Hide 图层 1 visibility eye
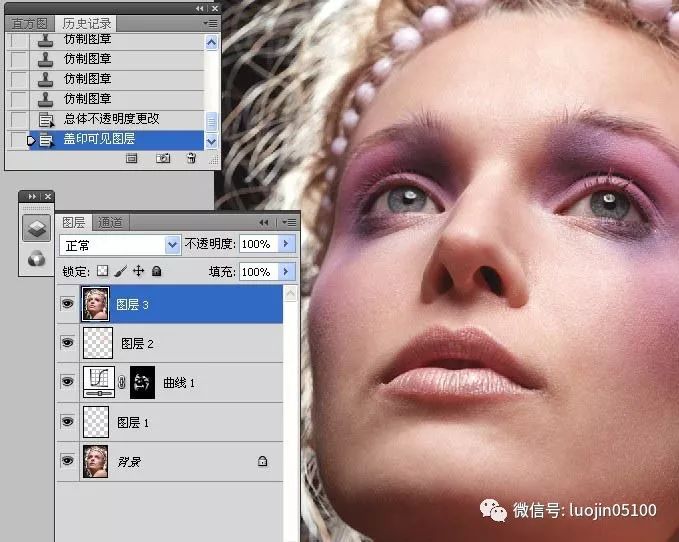The width and height of the screenshot is (679, 542). pyautogui.click(x=68, y=422)
